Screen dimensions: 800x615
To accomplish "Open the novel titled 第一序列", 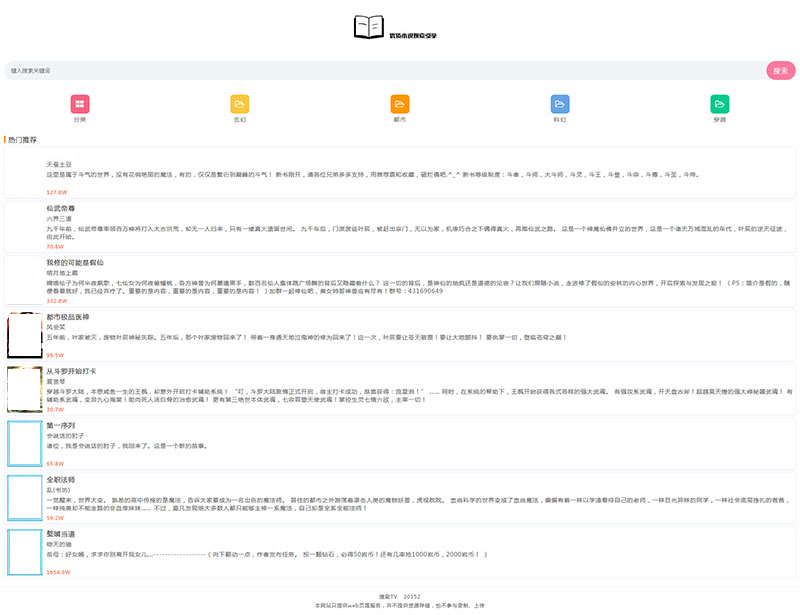I will point(61,425).
